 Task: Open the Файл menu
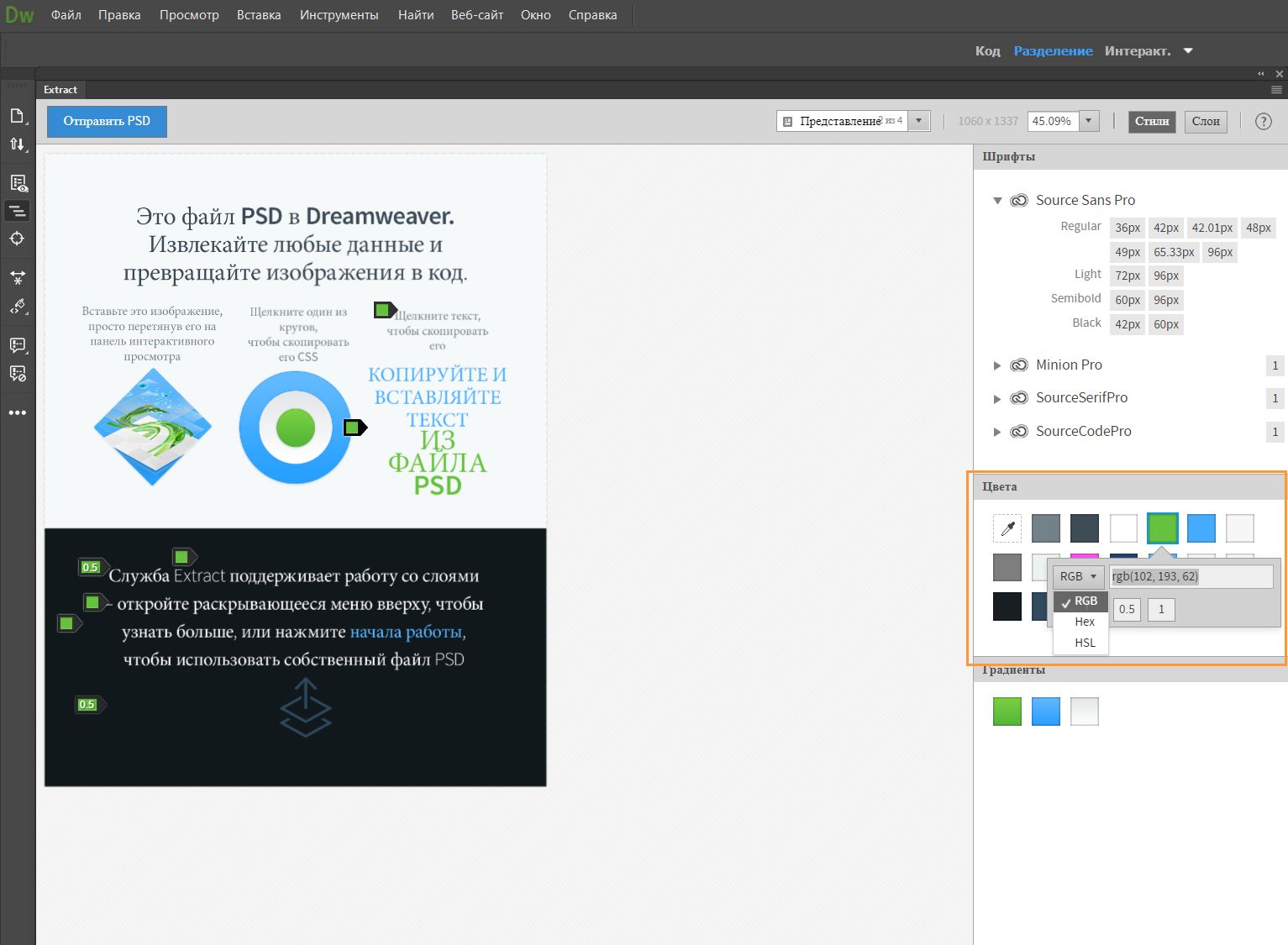pyautogui.click(x=66, y=15)
